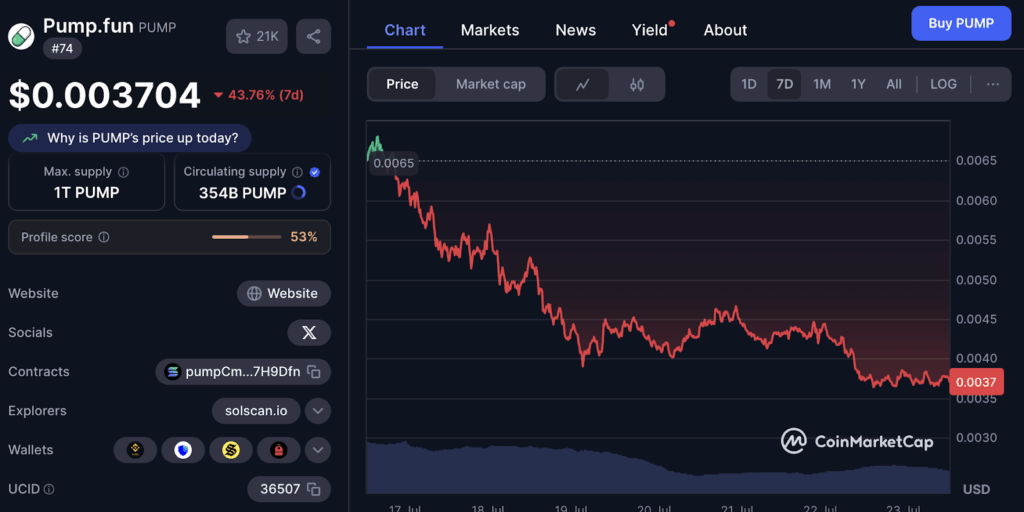Open the chart more options menu

(992, 84)
